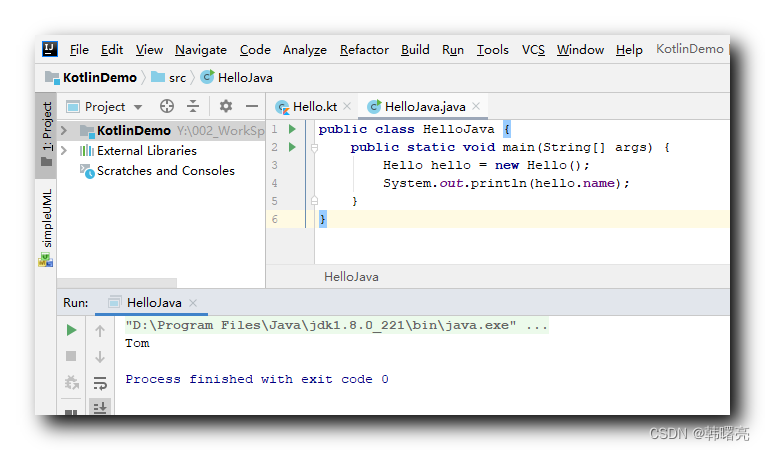The height and width of the screenshot is (450, 765).
Task: Close the HelloJava.java tab
Action: (x=476, y=106)
